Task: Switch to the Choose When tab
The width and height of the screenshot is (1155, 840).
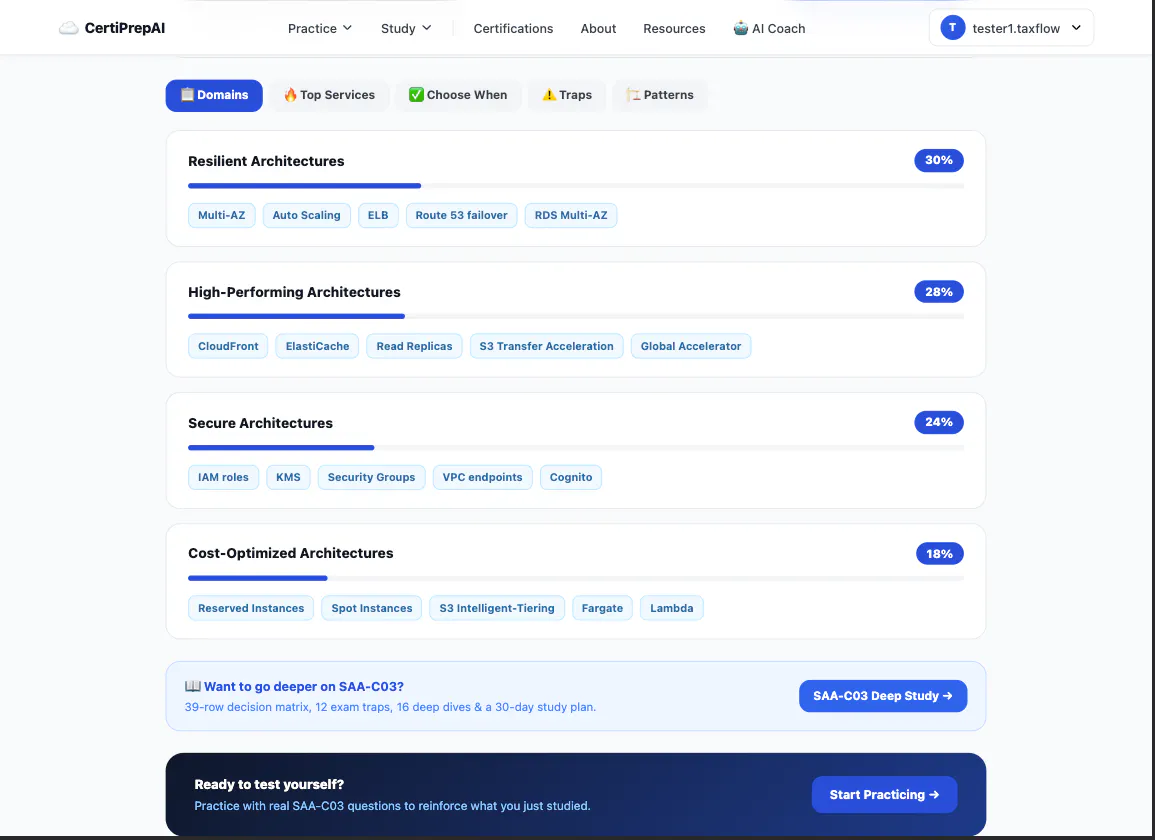Action: [x=458, y=95]
